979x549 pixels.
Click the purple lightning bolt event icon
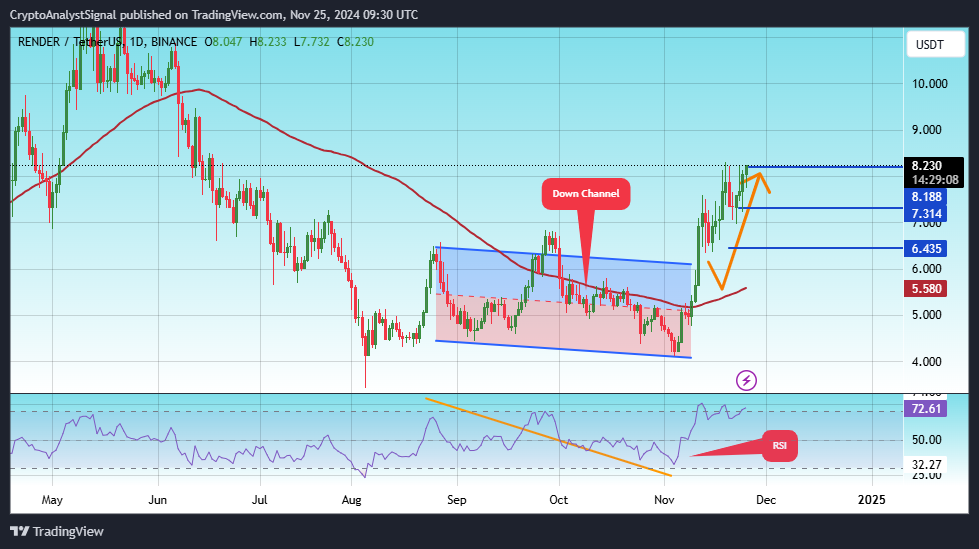click(x=746, y=380)
